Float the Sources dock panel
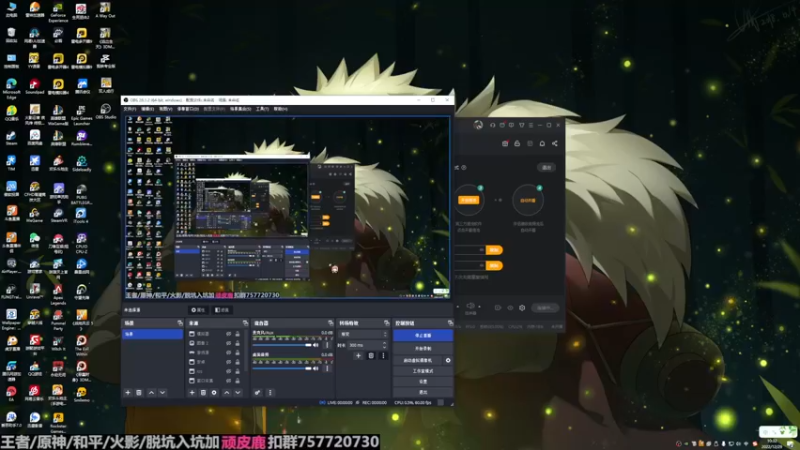 [245, 323]
